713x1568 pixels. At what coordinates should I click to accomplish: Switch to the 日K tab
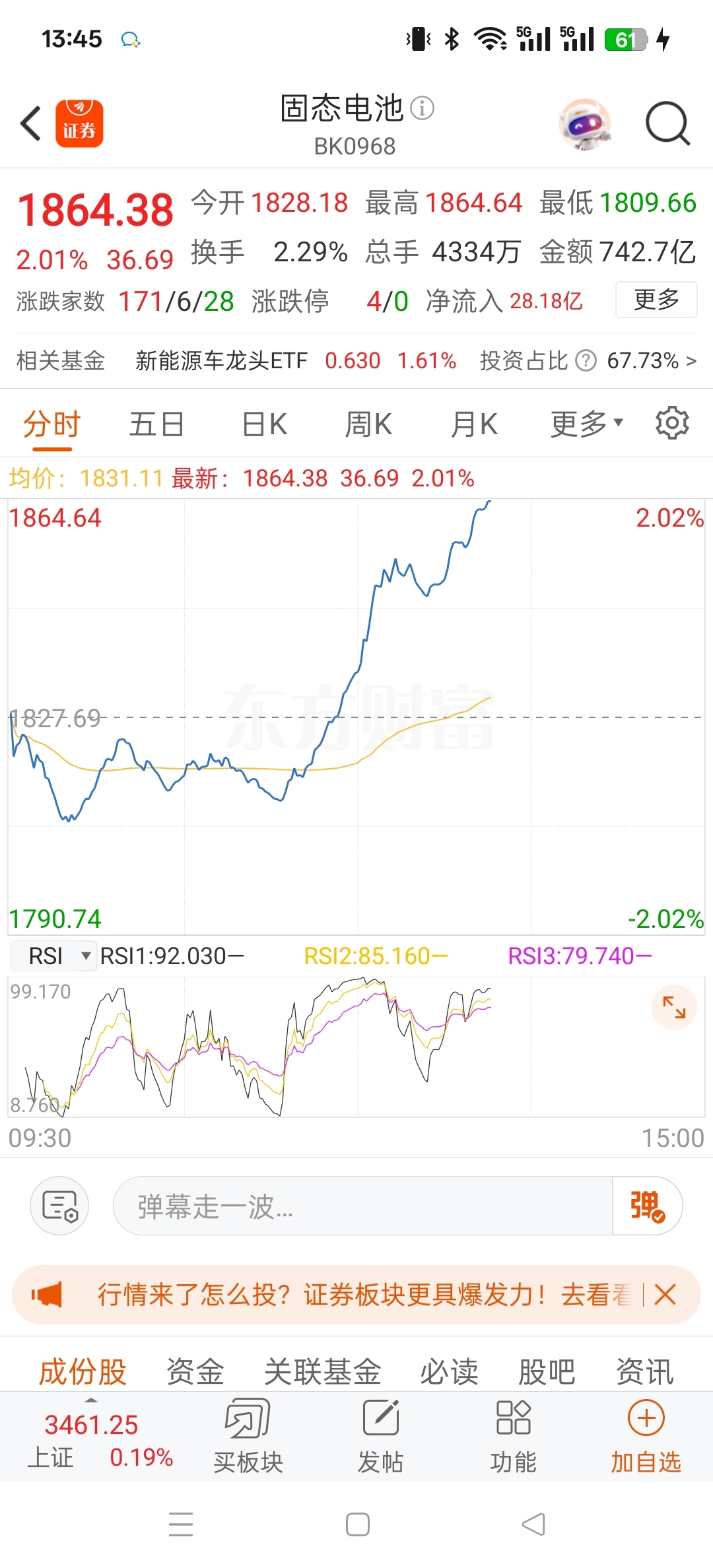265,424
